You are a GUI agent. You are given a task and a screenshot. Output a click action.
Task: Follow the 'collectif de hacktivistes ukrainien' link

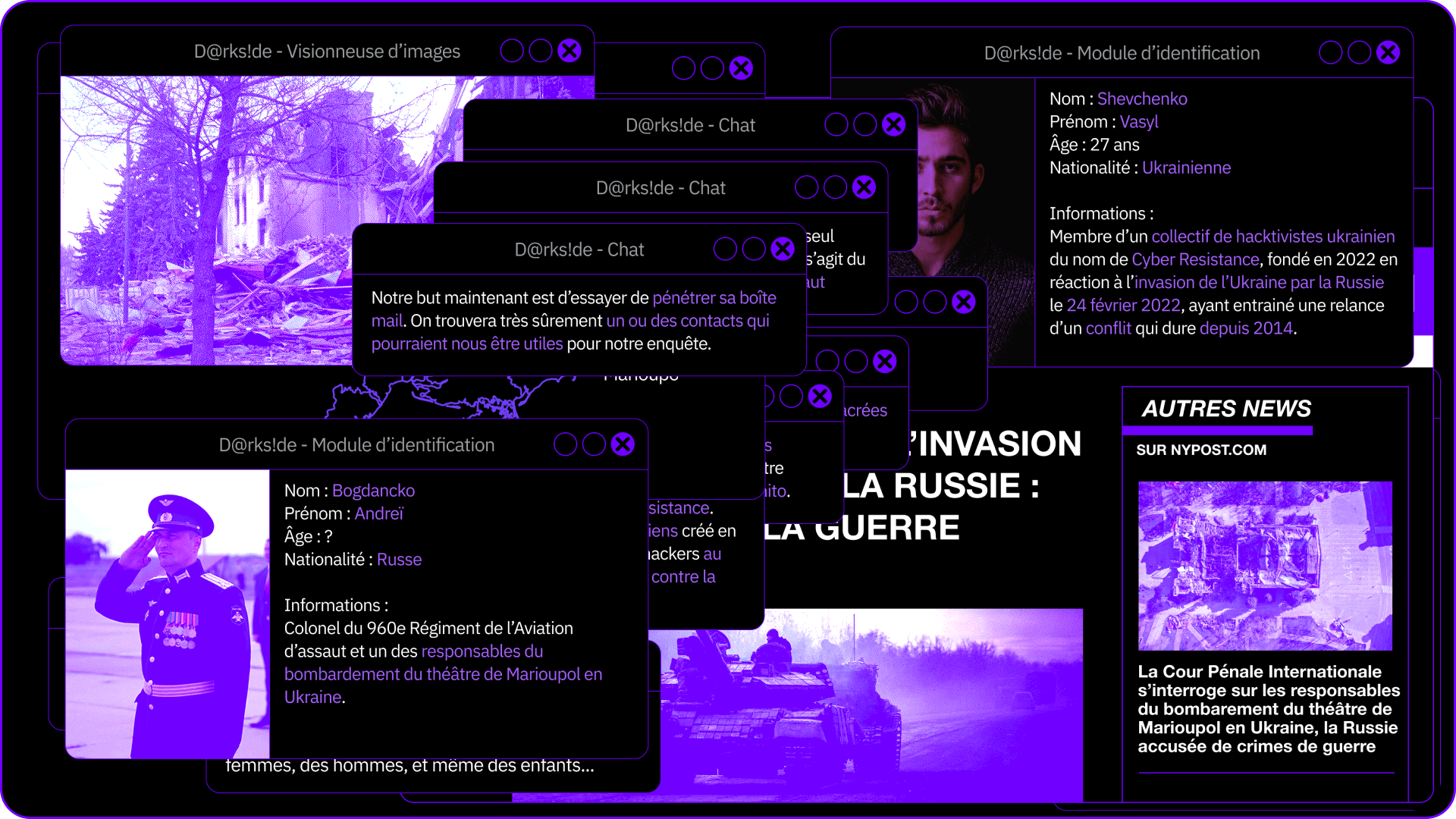point(1272,237)
